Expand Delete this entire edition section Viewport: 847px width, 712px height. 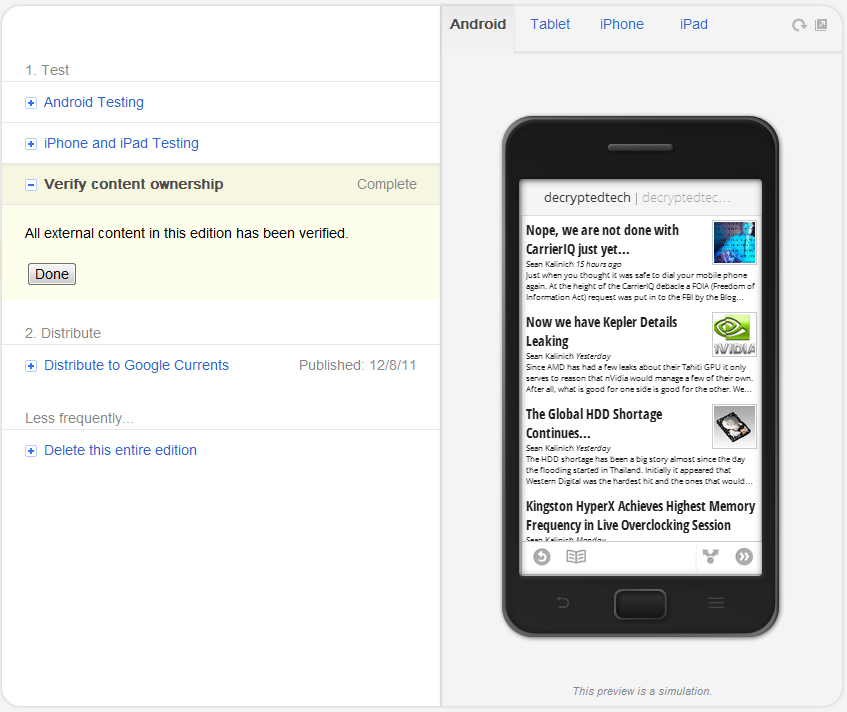pyautogui.click(x=31, y=451)
